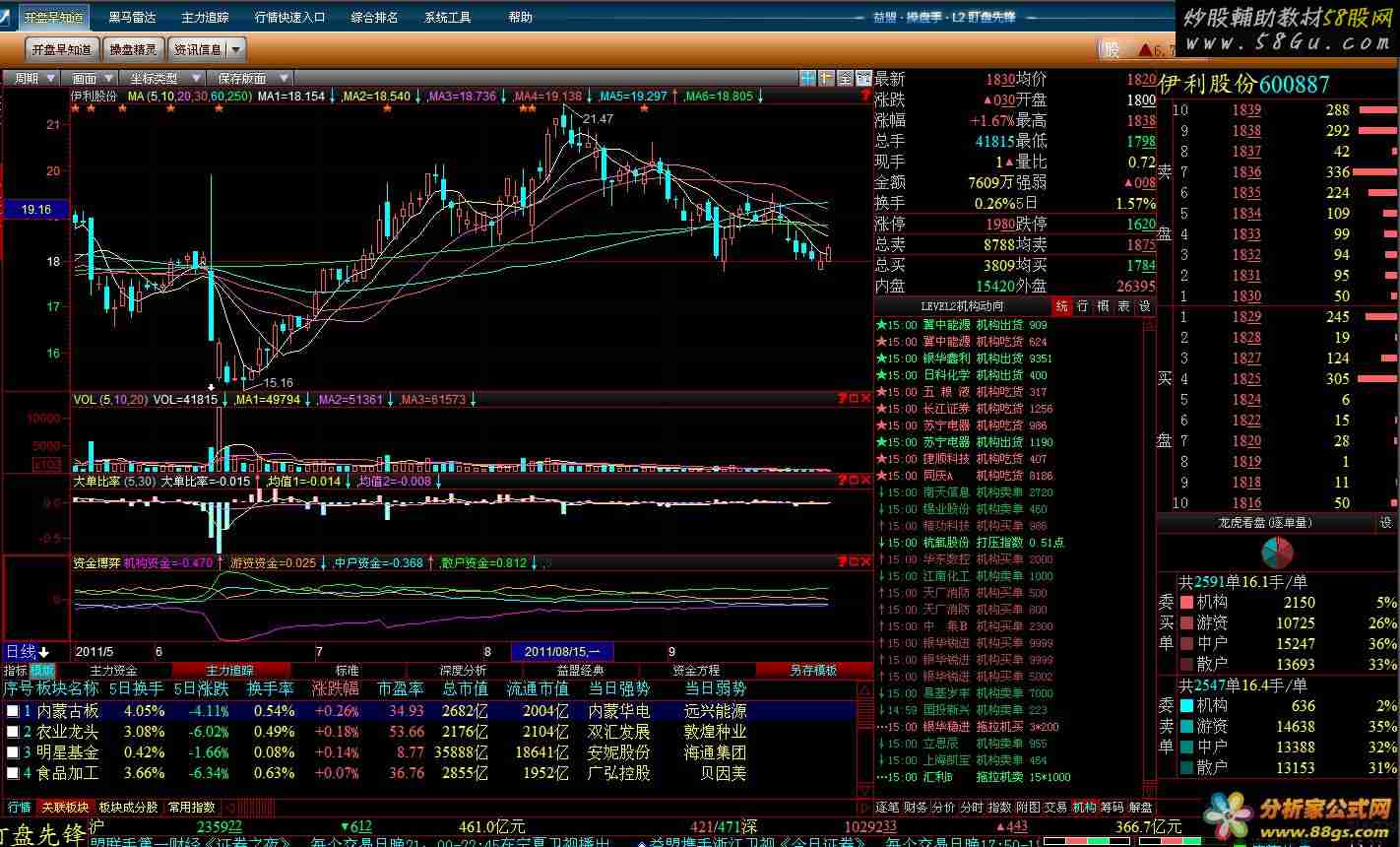The image size is (1400, 847).
Task: Open the 板块成分股 bottom tab
Action: (128, 807)
